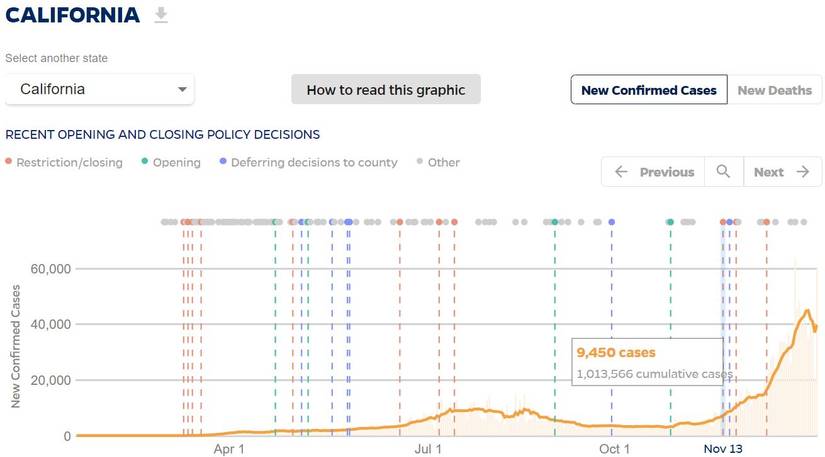Go to Previous policy decision

click(x=653, y=172)
